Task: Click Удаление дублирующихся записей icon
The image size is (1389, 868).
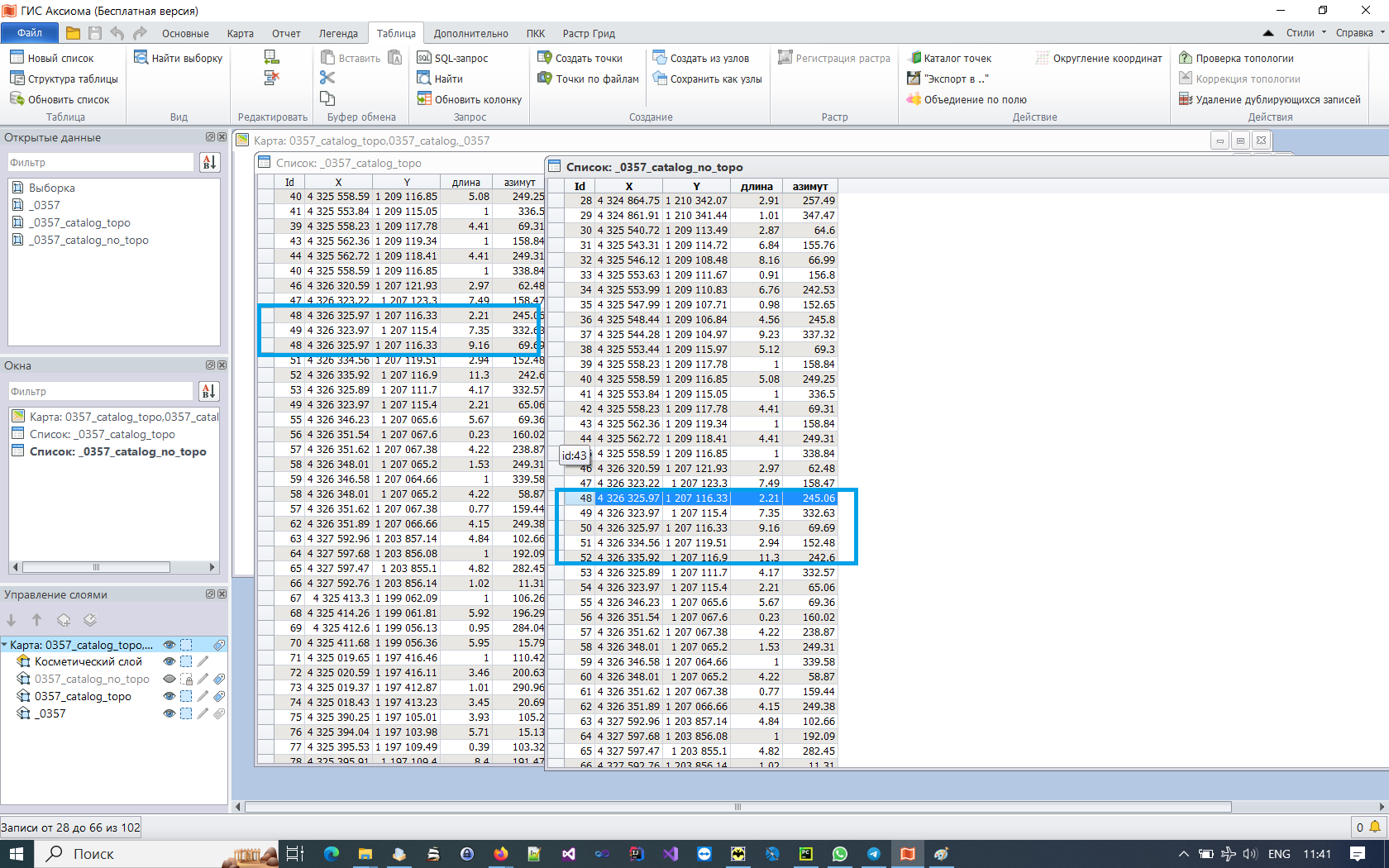Action: tap(1186, 99)
